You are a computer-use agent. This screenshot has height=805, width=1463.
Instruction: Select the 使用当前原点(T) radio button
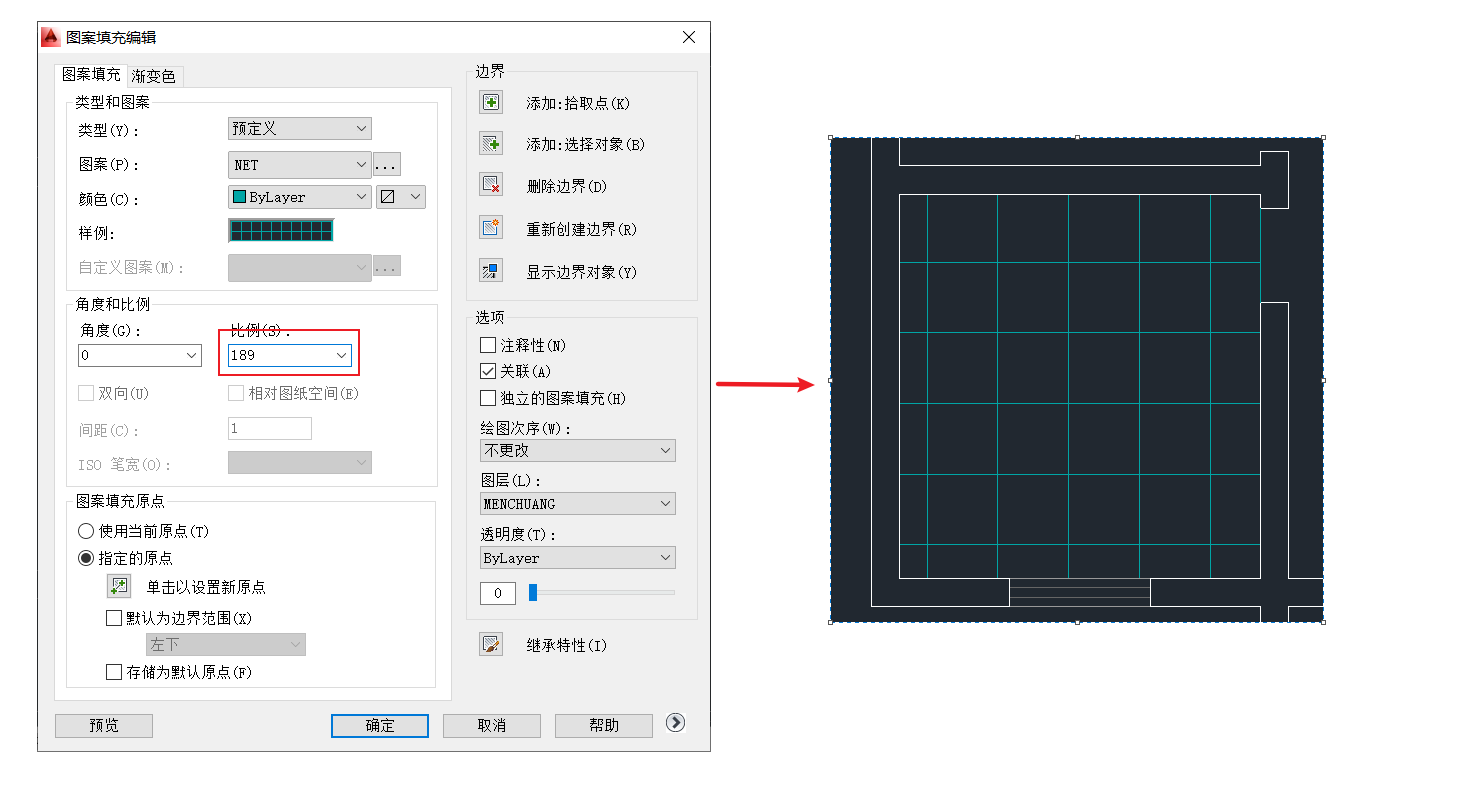85,530
